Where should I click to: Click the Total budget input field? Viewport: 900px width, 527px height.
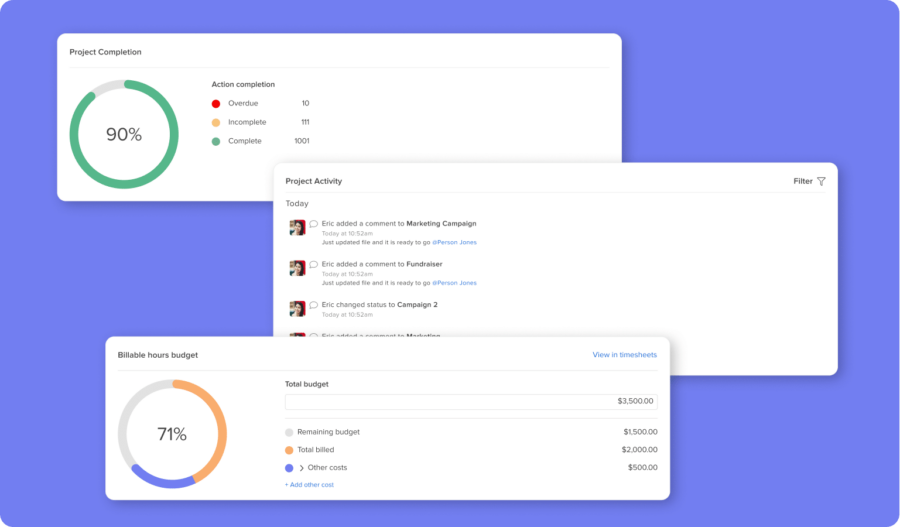tap(471, 401)
